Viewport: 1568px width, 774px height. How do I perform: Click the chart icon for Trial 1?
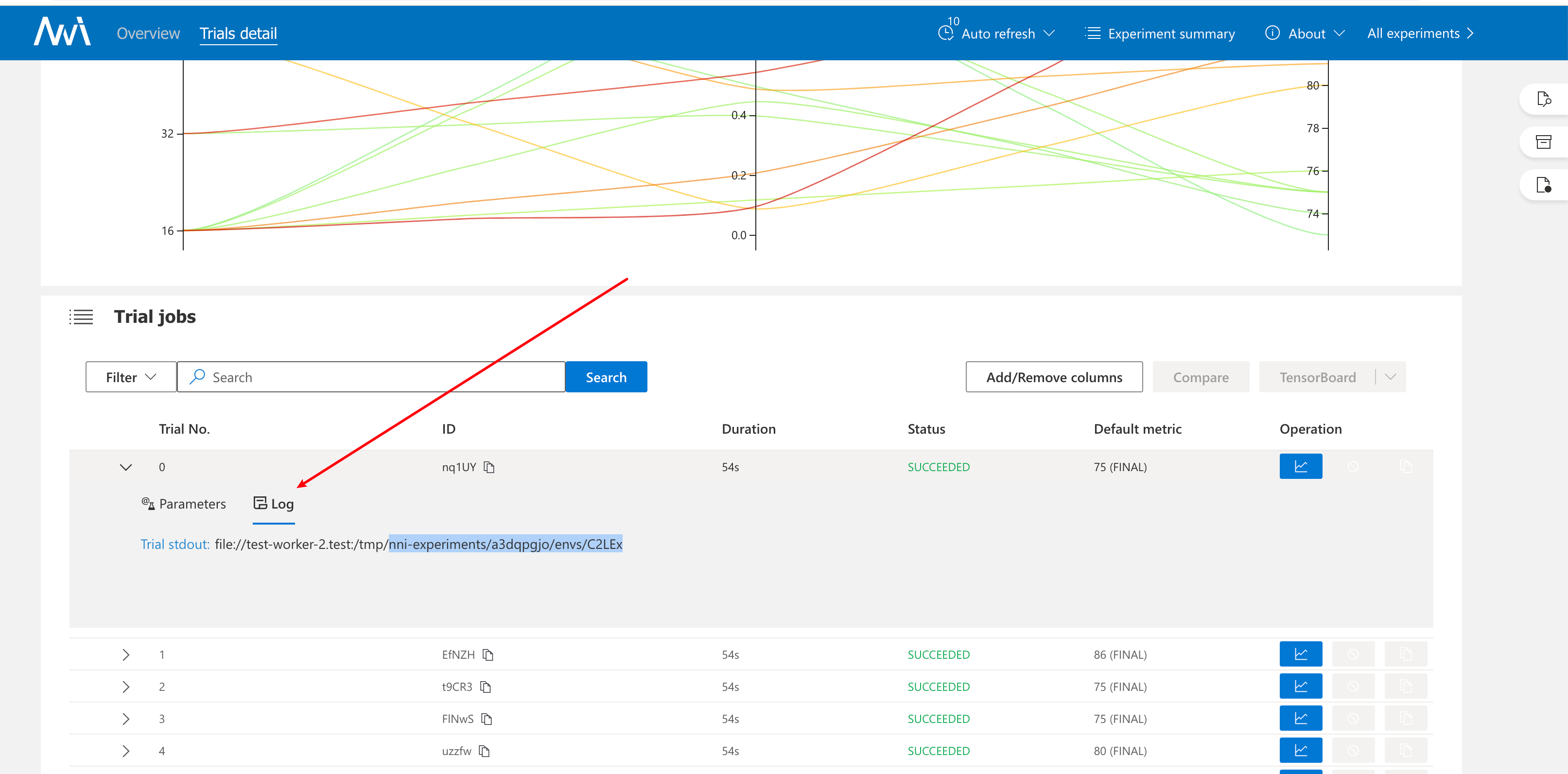(1301, 655)
